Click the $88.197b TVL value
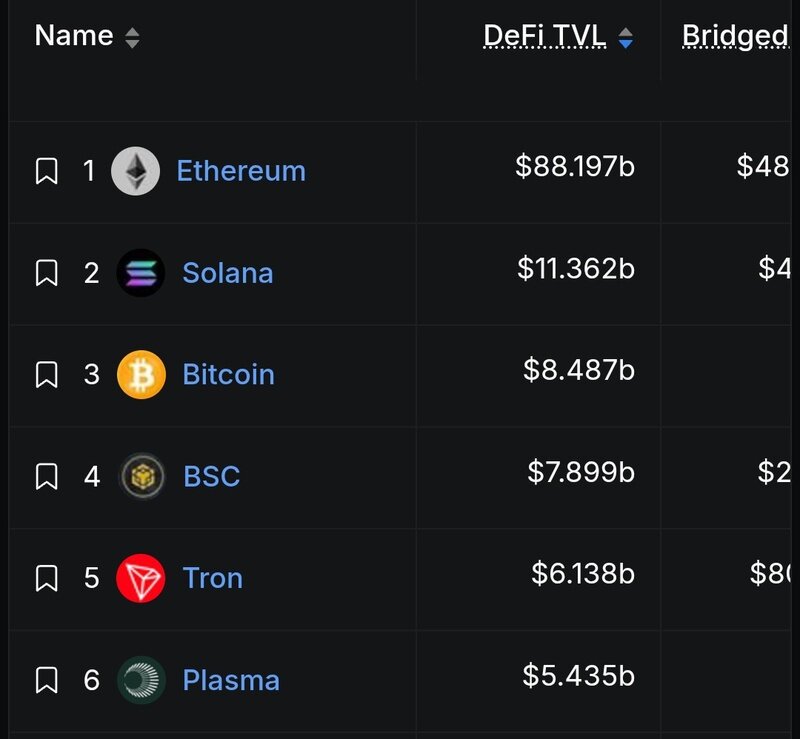 [575, 166]
